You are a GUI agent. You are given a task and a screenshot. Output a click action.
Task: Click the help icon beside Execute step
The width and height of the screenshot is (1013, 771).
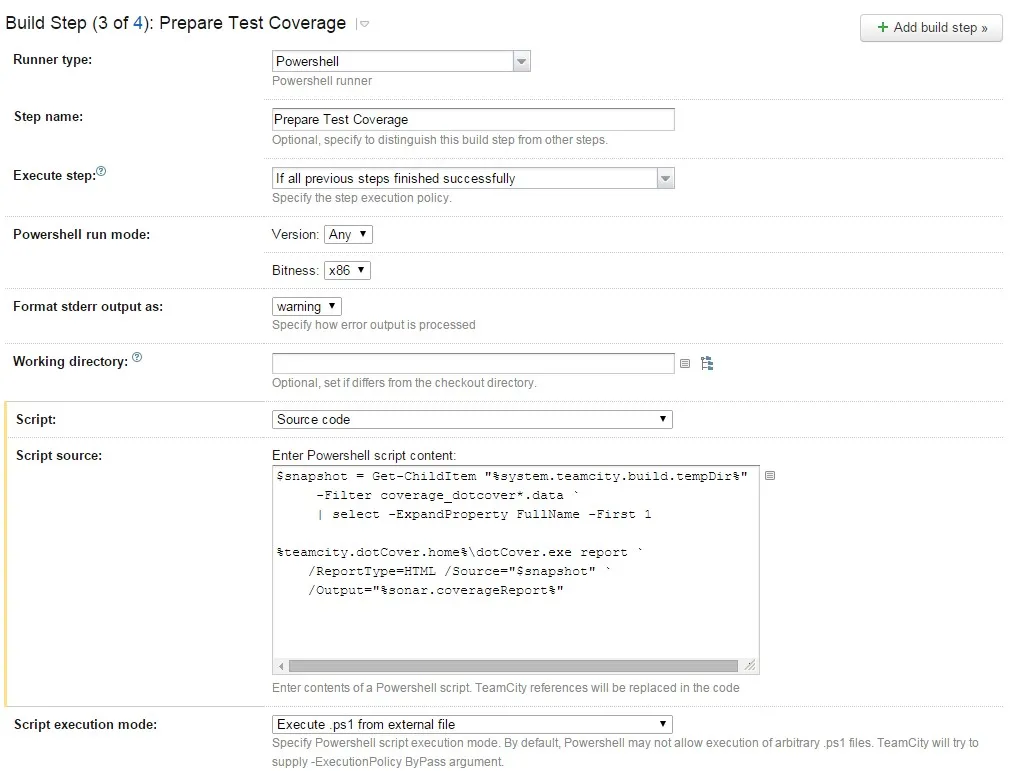(101, 172)
